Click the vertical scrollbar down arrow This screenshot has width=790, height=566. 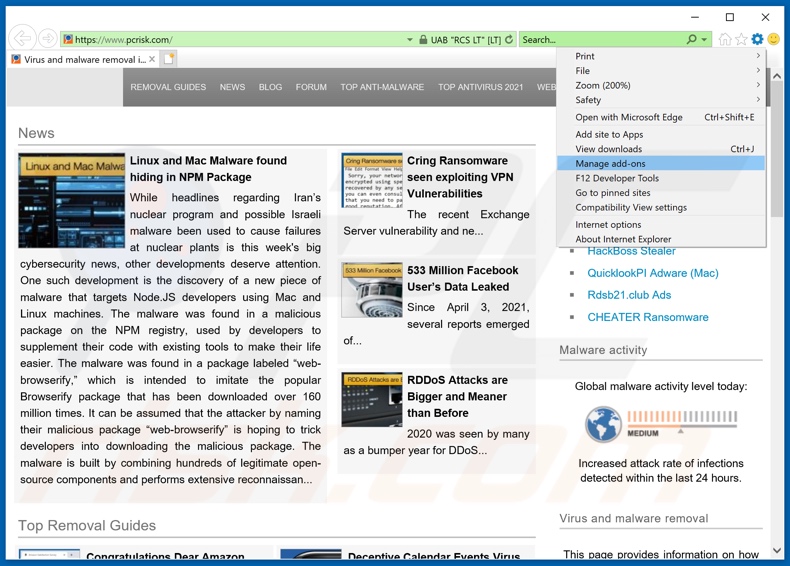tap(777, 551)
